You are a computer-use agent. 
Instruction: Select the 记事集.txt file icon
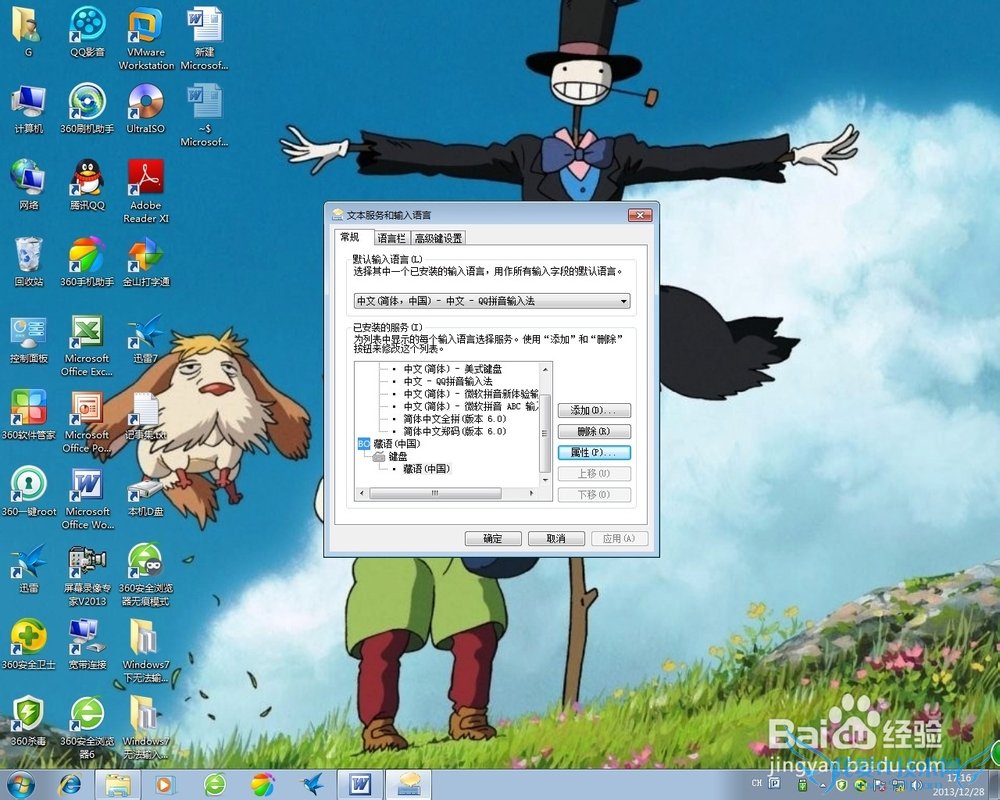tap(145, 415)
